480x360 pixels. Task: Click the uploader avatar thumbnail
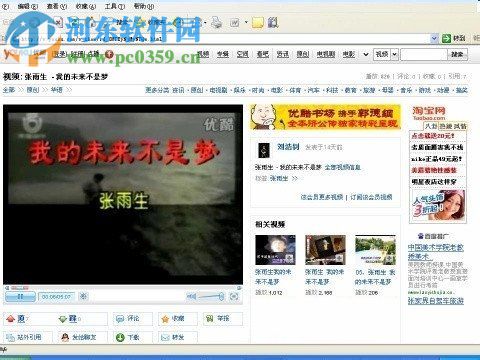tap(264, 150)
